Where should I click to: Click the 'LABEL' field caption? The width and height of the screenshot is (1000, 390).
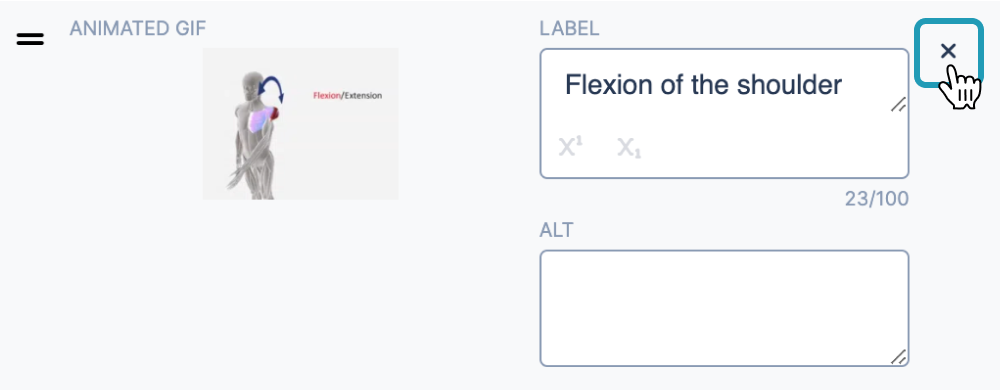coord(570,29)
